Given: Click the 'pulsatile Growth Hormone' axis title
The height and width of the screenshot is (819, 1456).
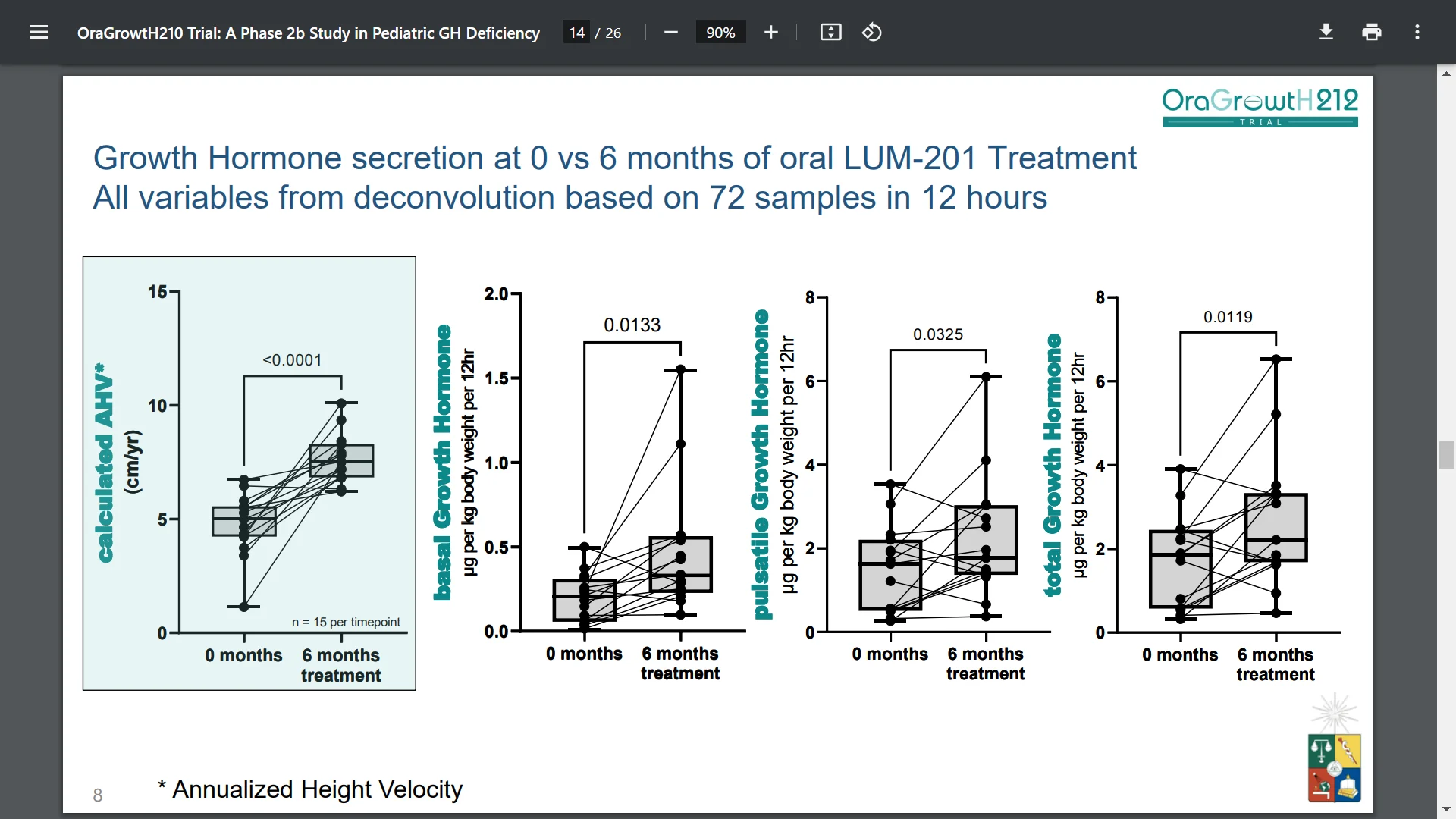Looking at the screenshot, I should [x=761, y=464].
